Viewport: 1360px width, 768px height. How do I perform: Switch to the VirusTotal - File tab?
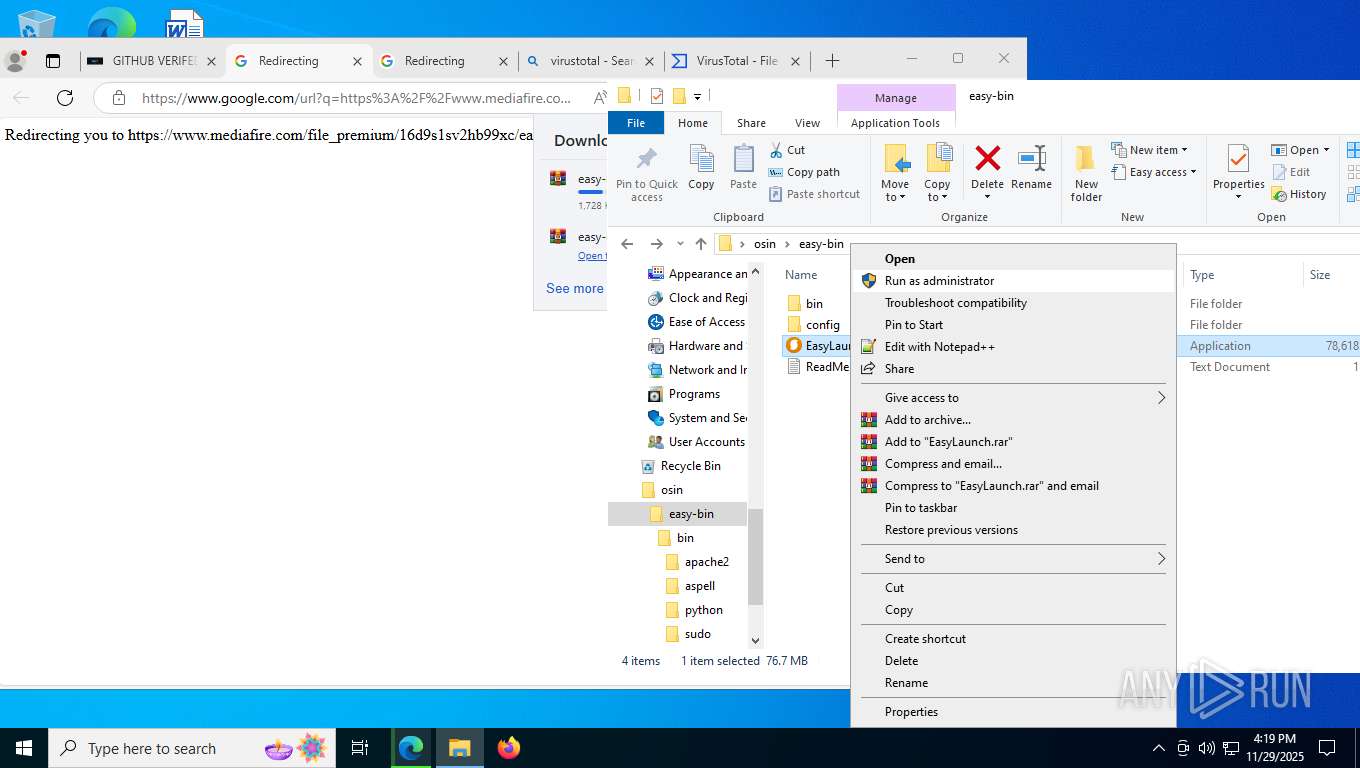[x=737, y=61]
